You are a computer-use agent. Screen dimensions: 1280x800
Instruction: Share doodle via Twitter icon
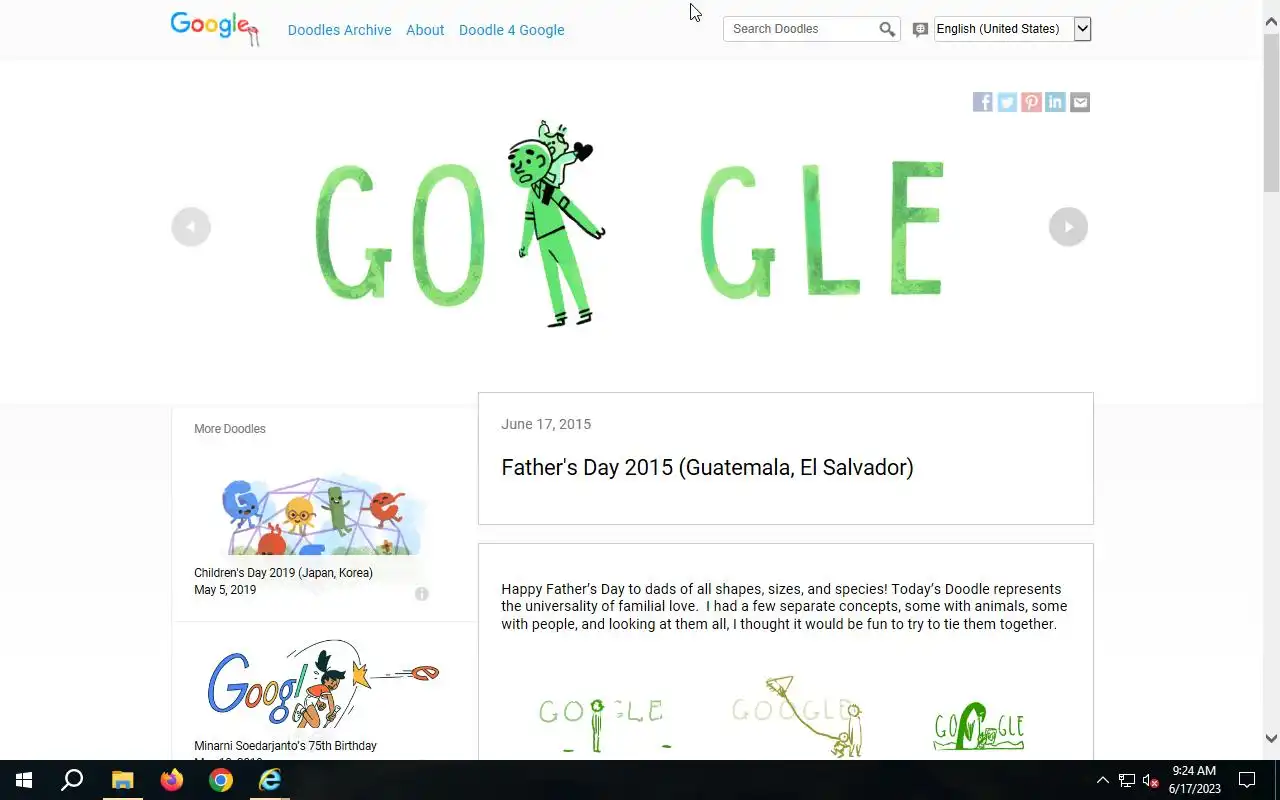[x=1007, y=102]
